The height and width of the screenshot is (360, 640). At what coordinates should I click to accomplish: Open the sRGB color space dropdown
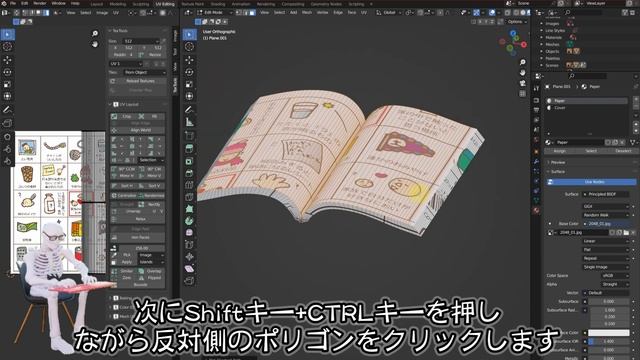[x=616, y=276]
